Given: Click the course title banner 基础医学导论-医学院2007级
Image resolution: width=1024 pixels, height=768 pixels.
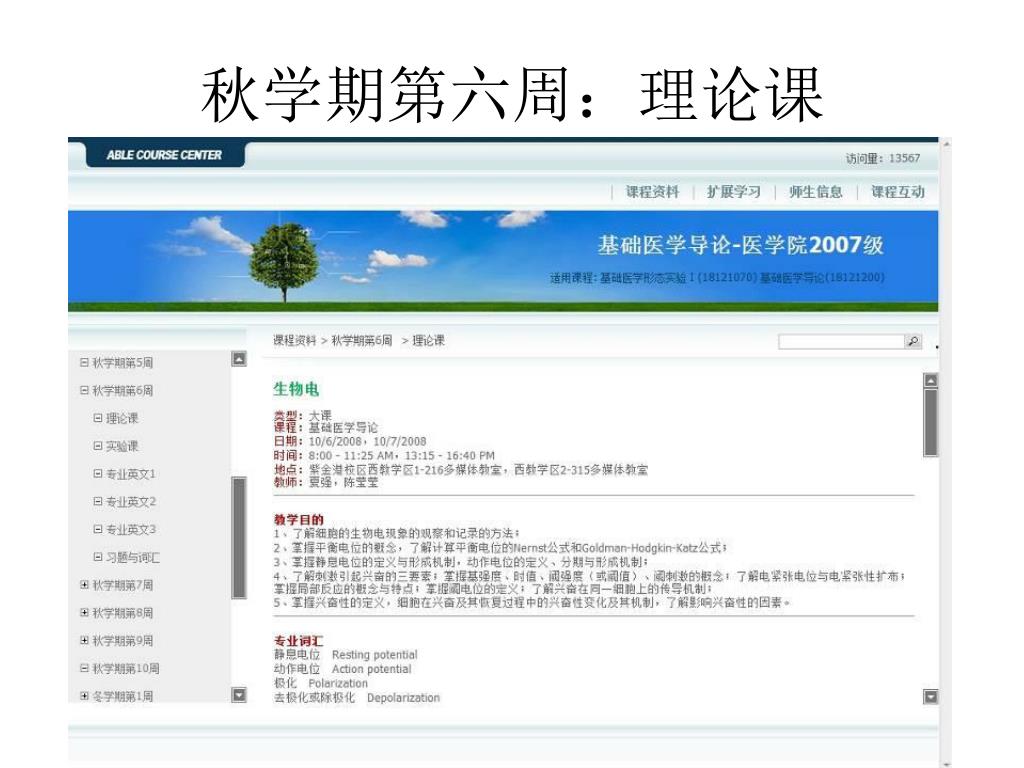Looking at the screenshot, I should click(x=741, y=245).
